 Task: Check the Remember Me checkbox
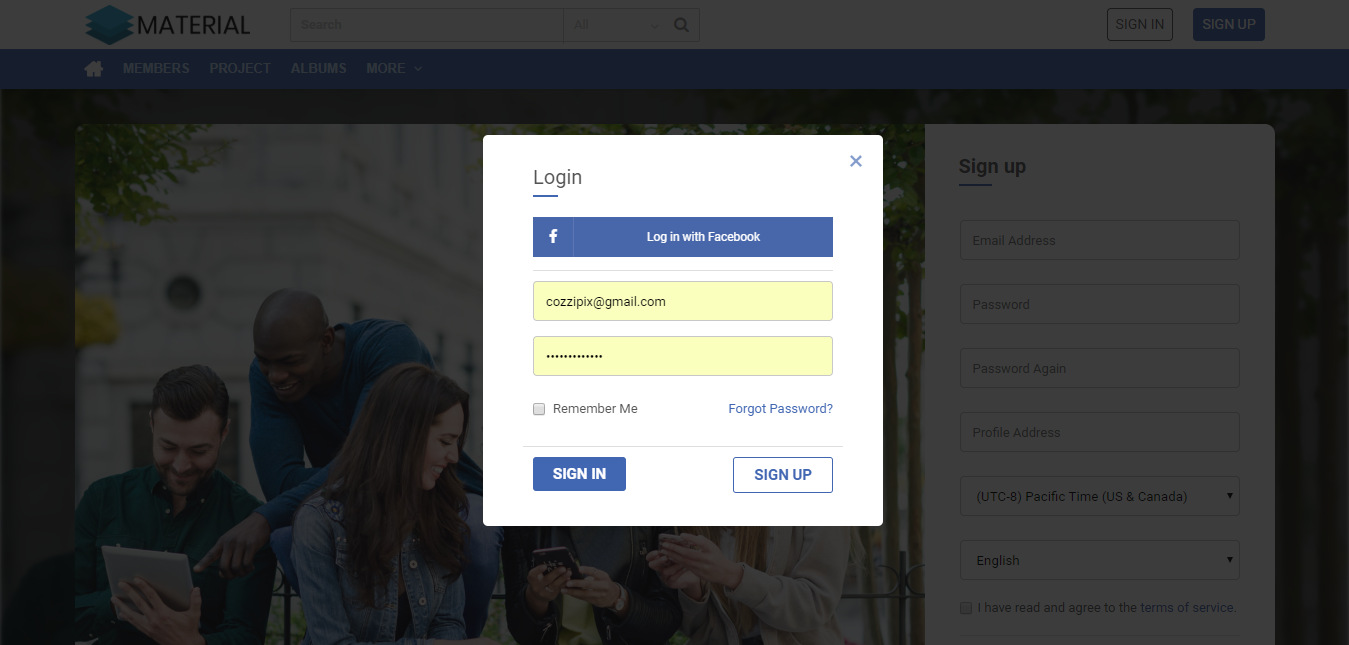coord(539,409)
